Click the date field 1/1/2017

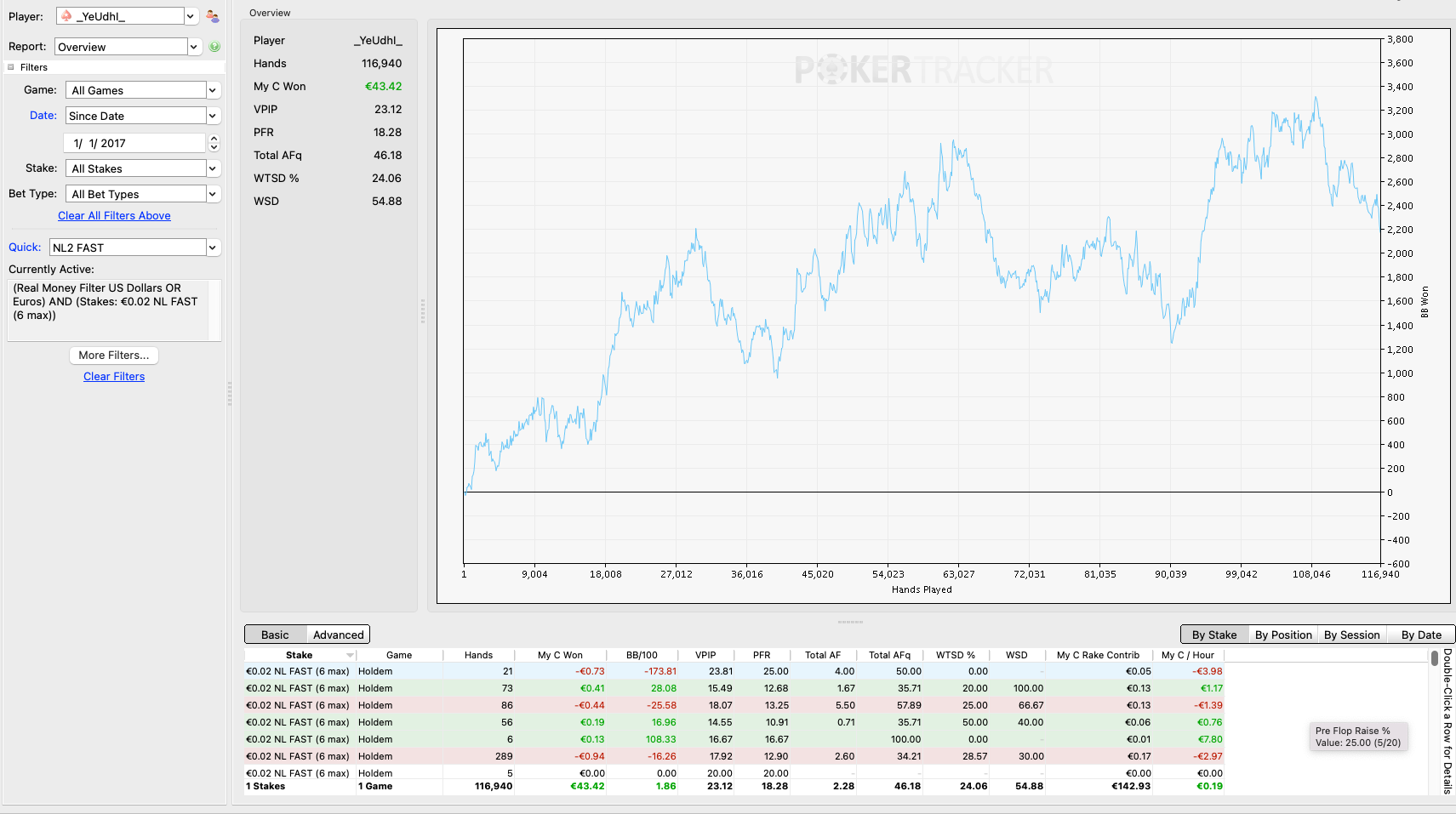click(134, 143)
